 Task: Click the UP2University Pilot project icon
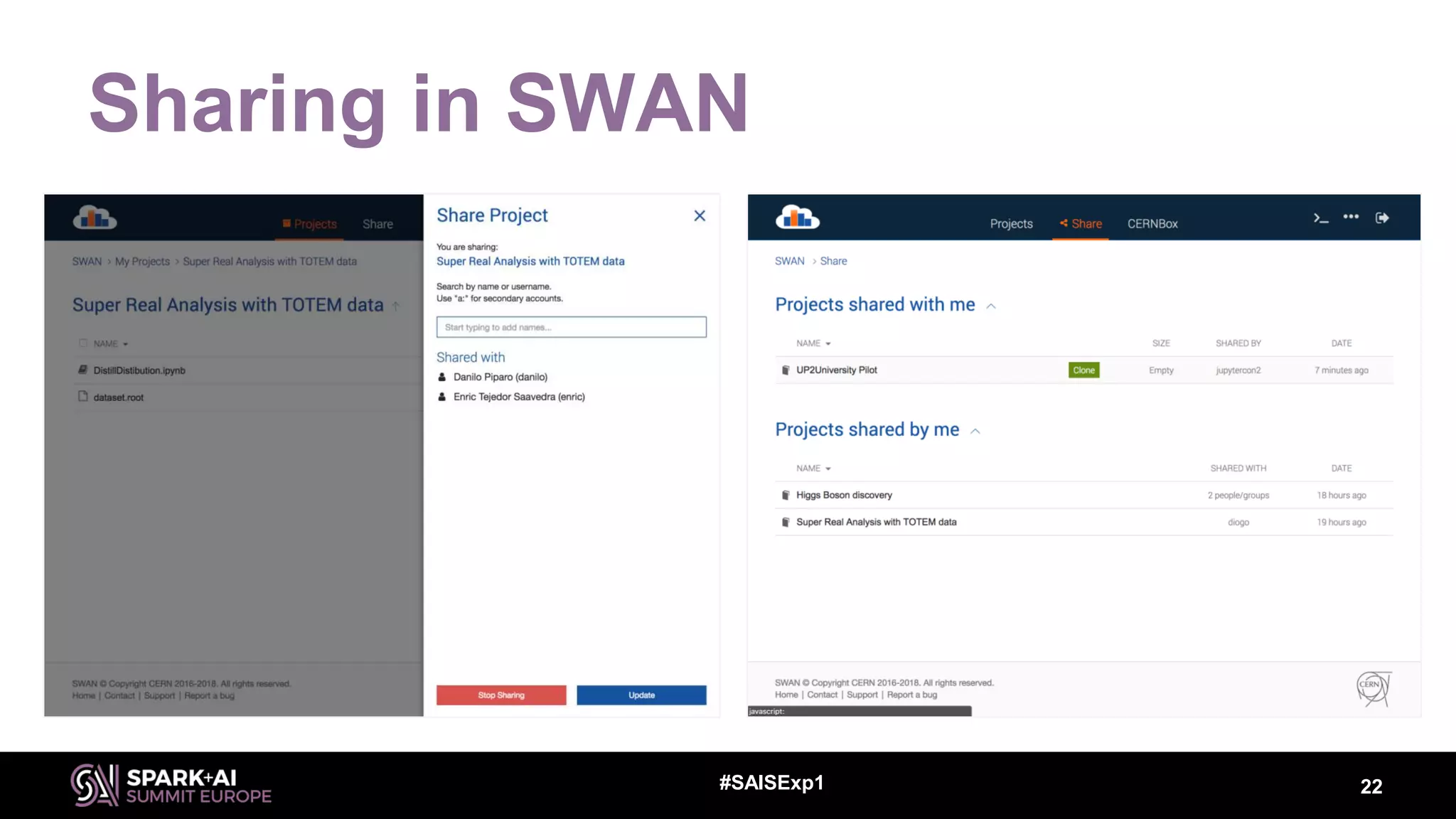click(x=786, y=370)
